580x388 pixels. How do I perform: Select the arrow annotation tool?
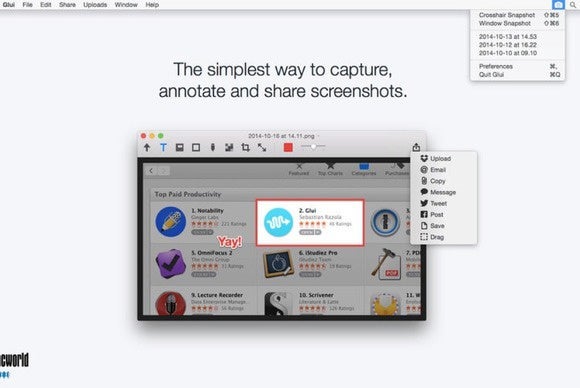tap(147, 147)
